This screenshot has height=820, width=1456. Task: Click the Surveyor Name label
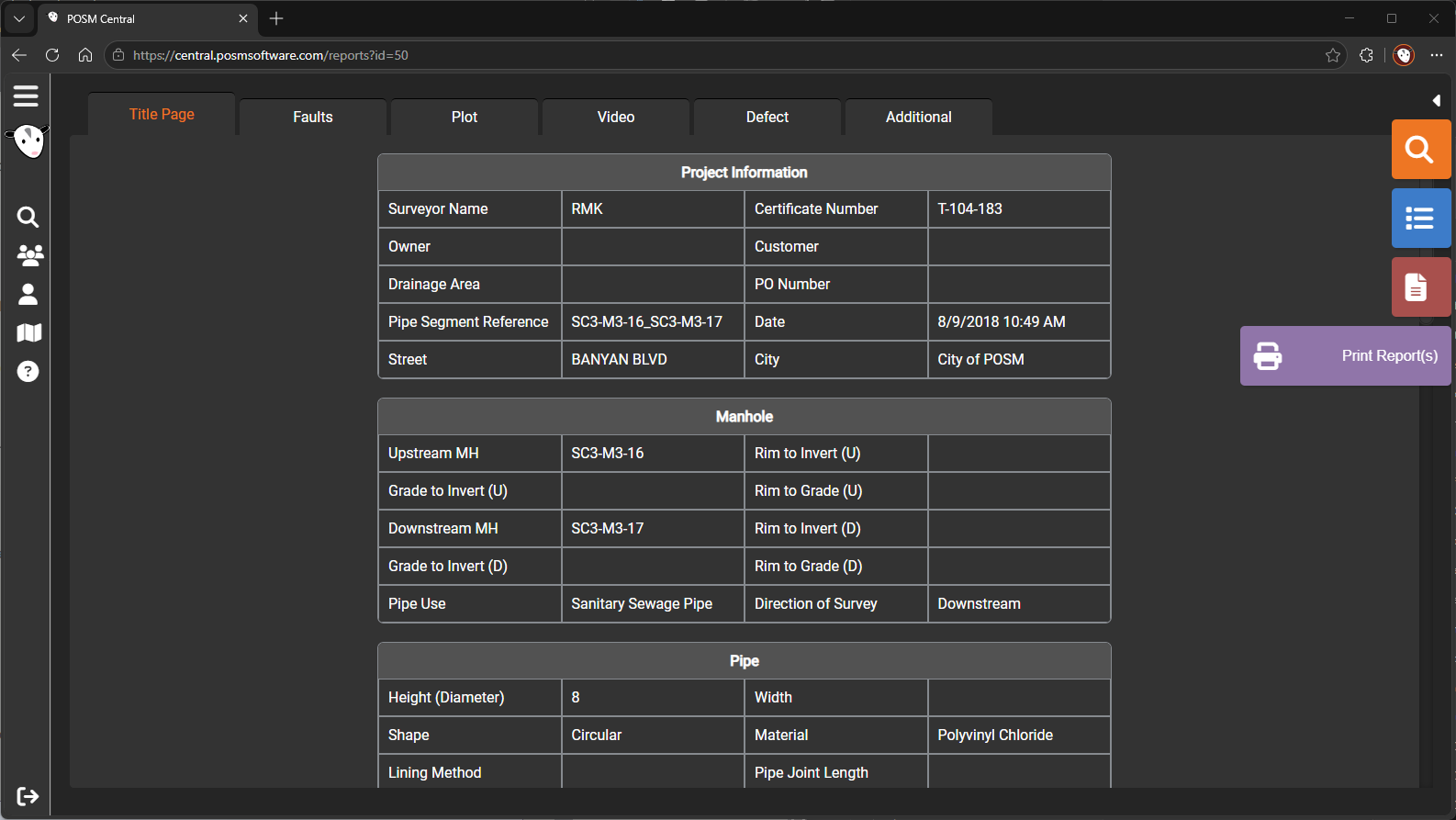(x=438, y=208)
